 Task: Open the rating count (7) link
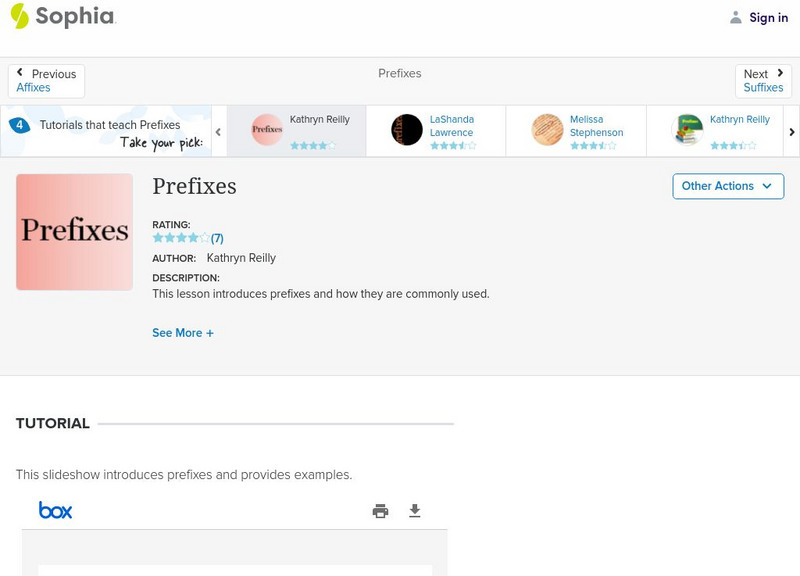[x=217, y=238]
